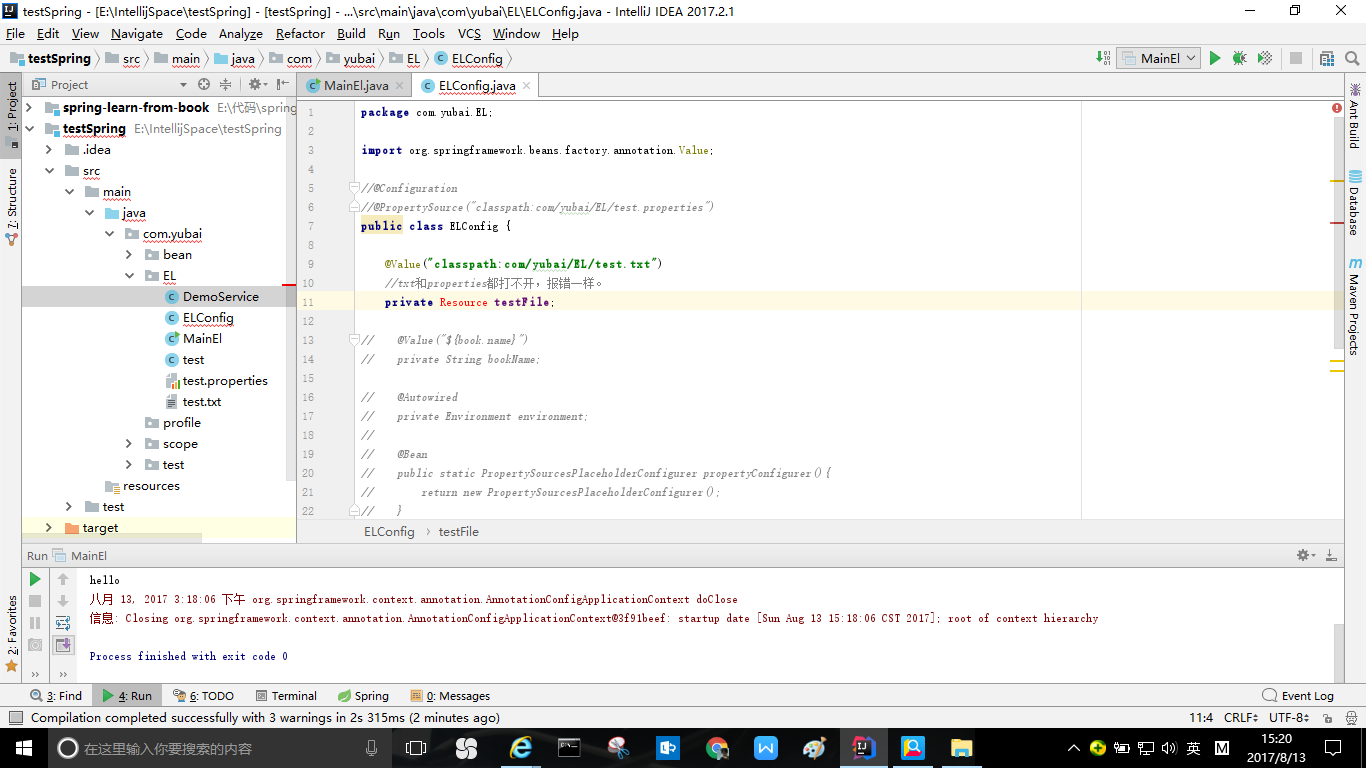Collapse the EL package node
This screenshot has width=1366, height=768.
129,275
